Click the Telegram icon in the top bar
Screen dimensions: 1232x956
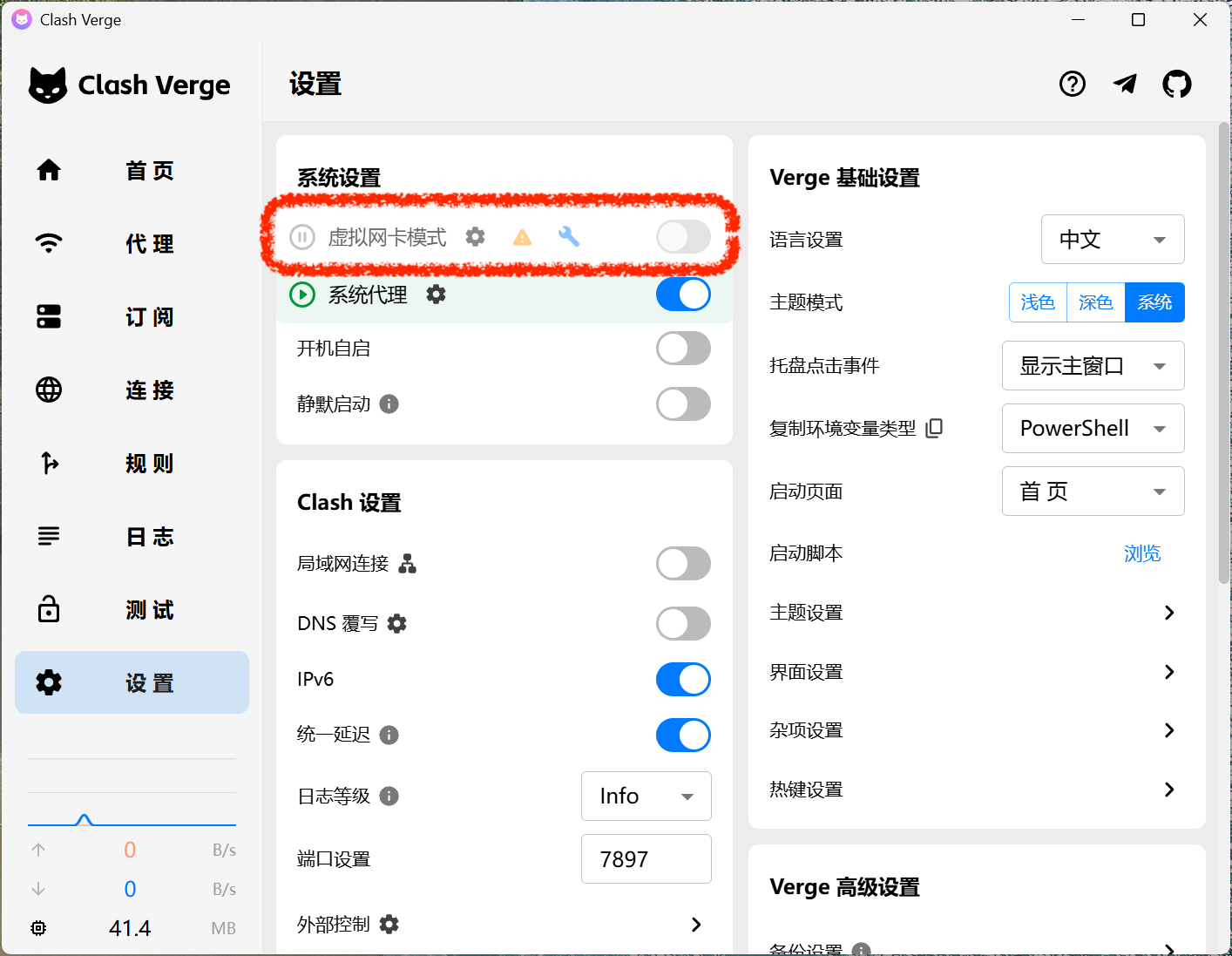click(x=1125, y=84)
